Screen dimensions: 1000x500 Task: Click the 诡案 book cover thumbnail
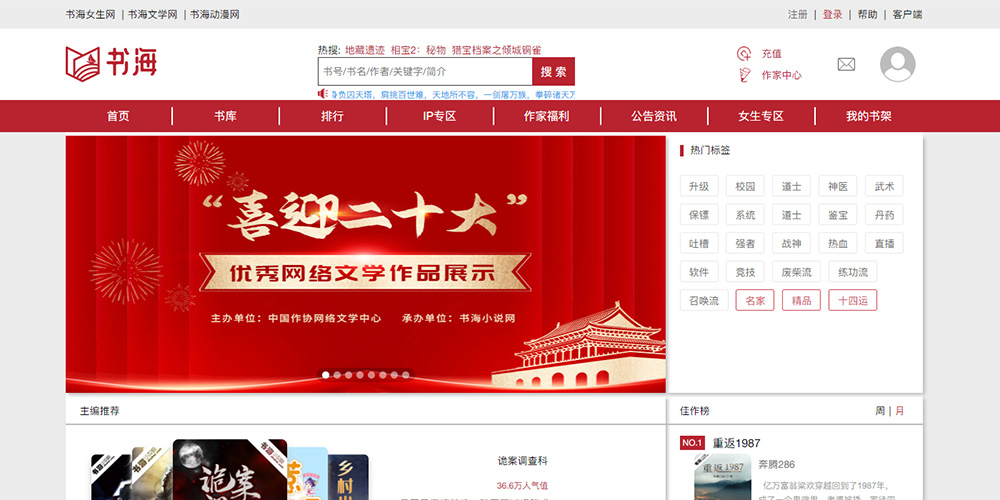[230, 469]
